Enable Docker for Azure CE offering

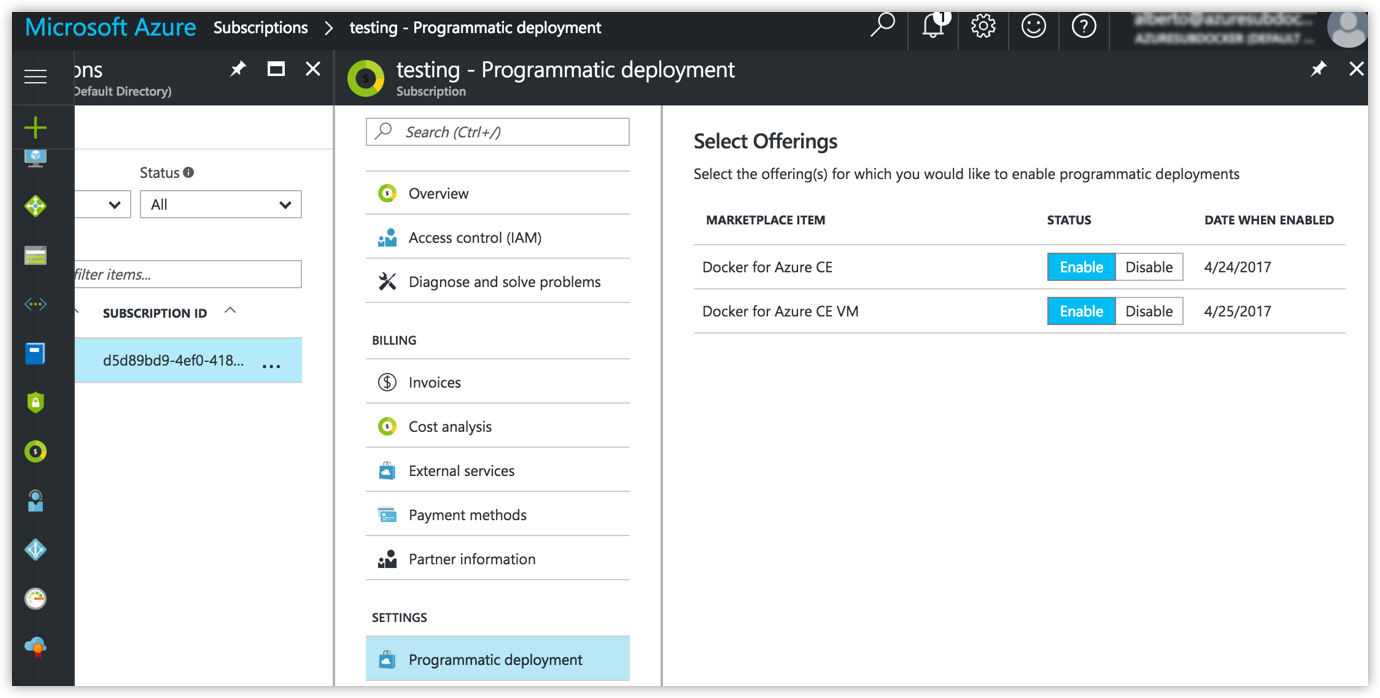[1081, 267]
